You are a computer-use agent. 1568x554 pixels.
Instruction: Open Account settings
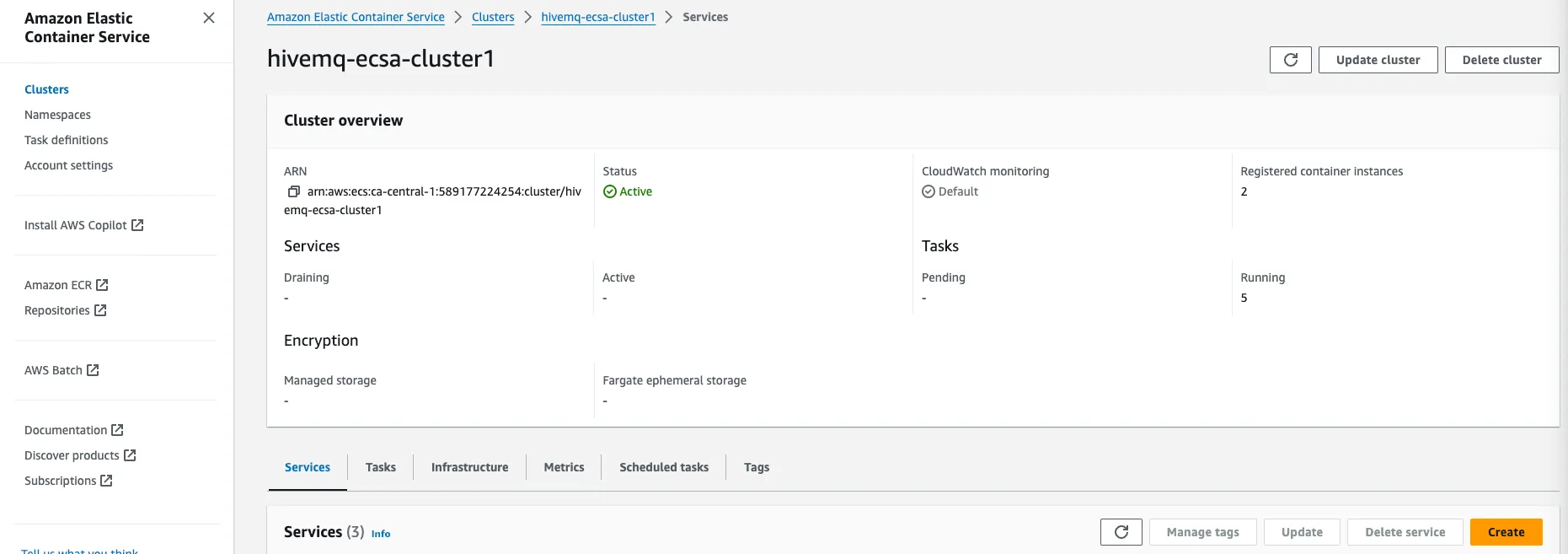68,165
